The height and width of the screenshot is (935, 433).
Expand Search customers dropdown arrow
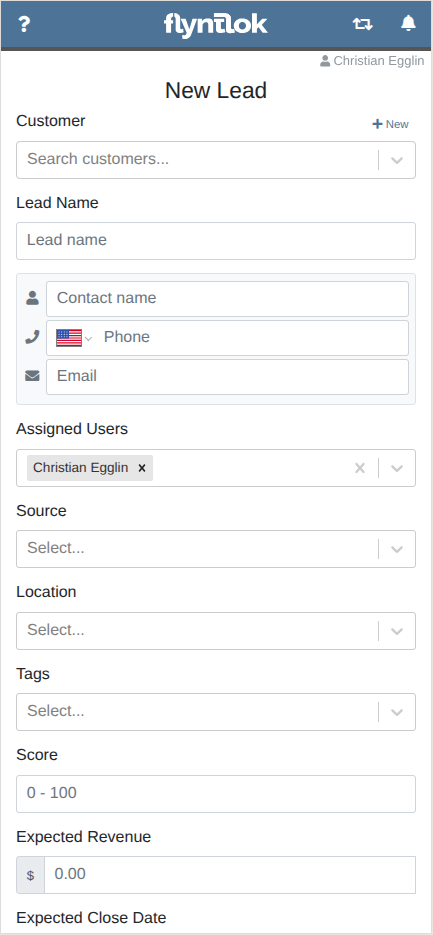point(397,160)
